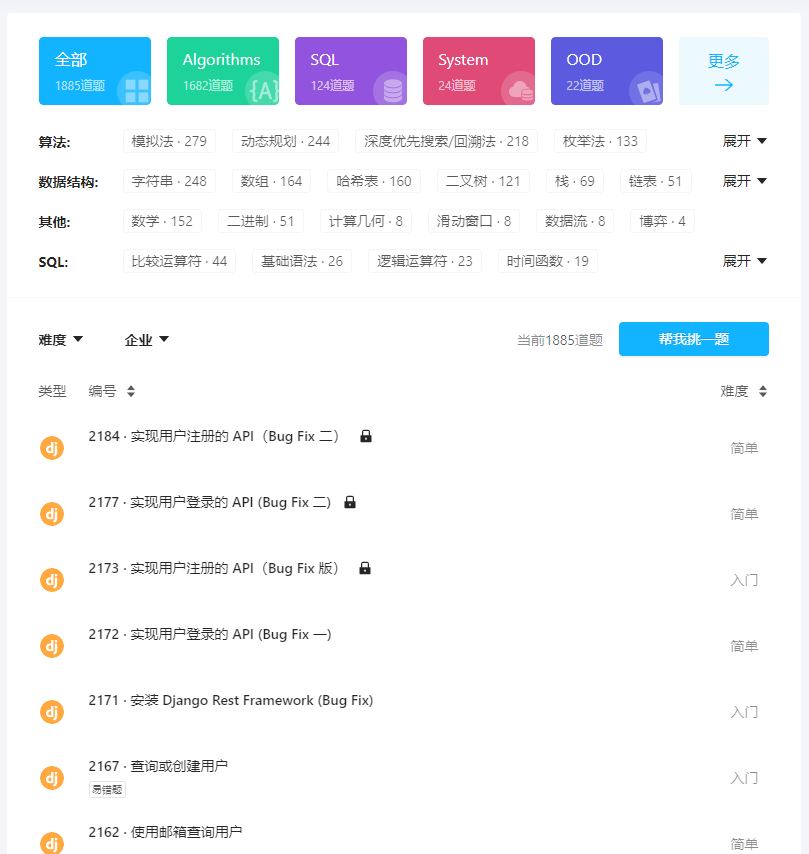The height and width of the screenshot is (854, 809).
Task: Click the 帮我挑一题 button
Action: [x=693, y=339]
